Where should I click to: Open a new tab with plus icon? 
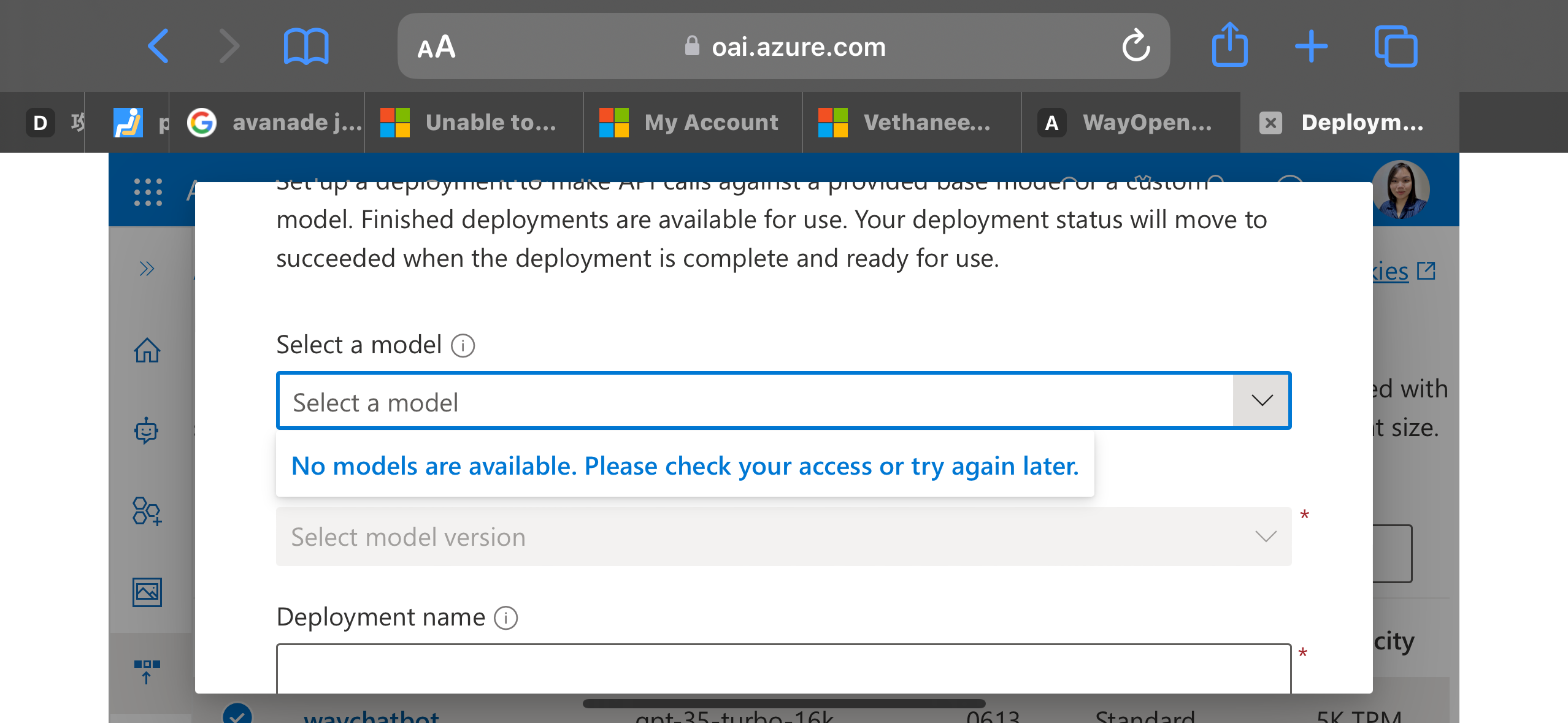click(x=1311, y=47)
